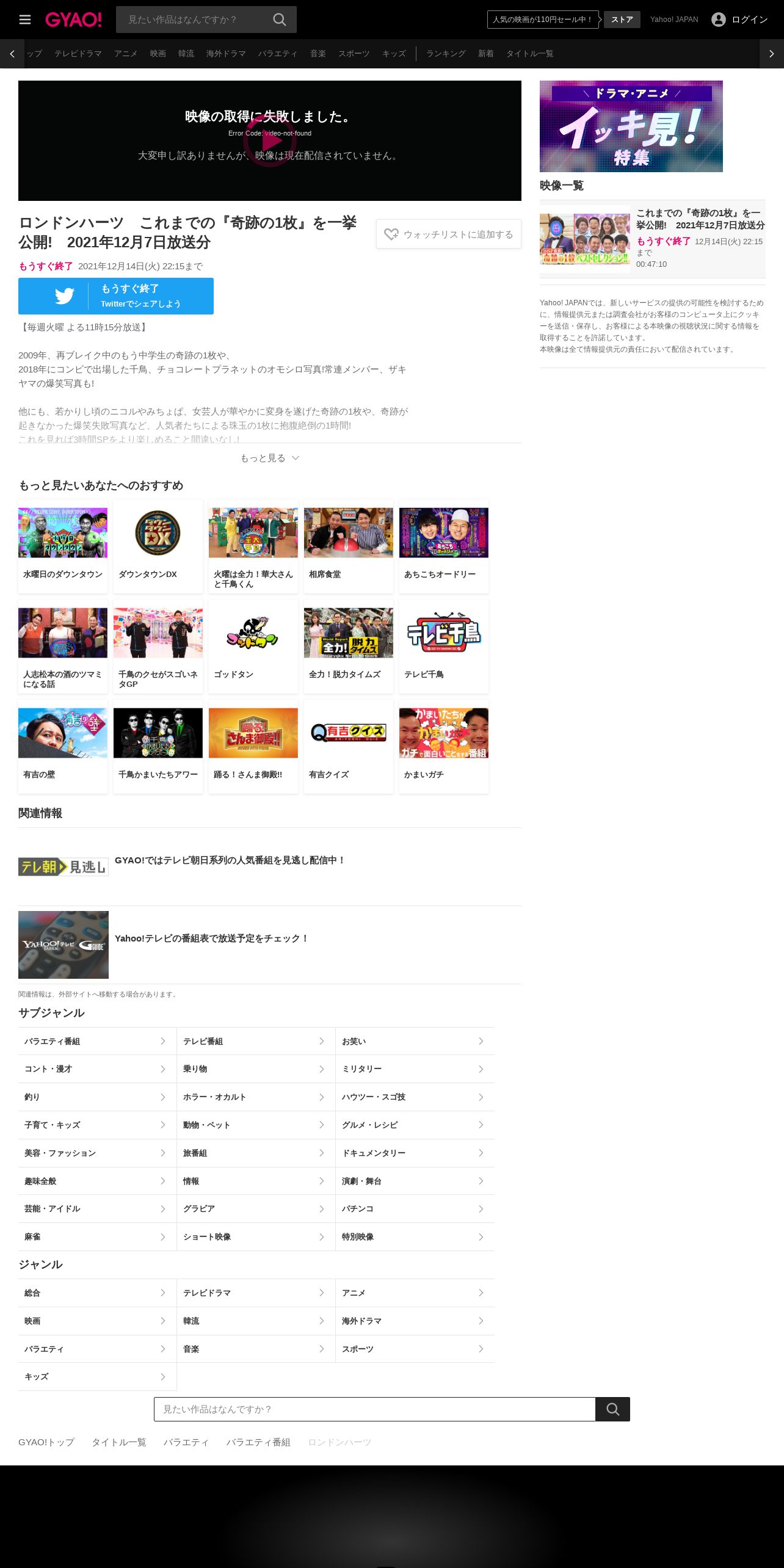This screenshot has width=784, height=1568.
Task: Click the footer search input field
Action: 375,1409
